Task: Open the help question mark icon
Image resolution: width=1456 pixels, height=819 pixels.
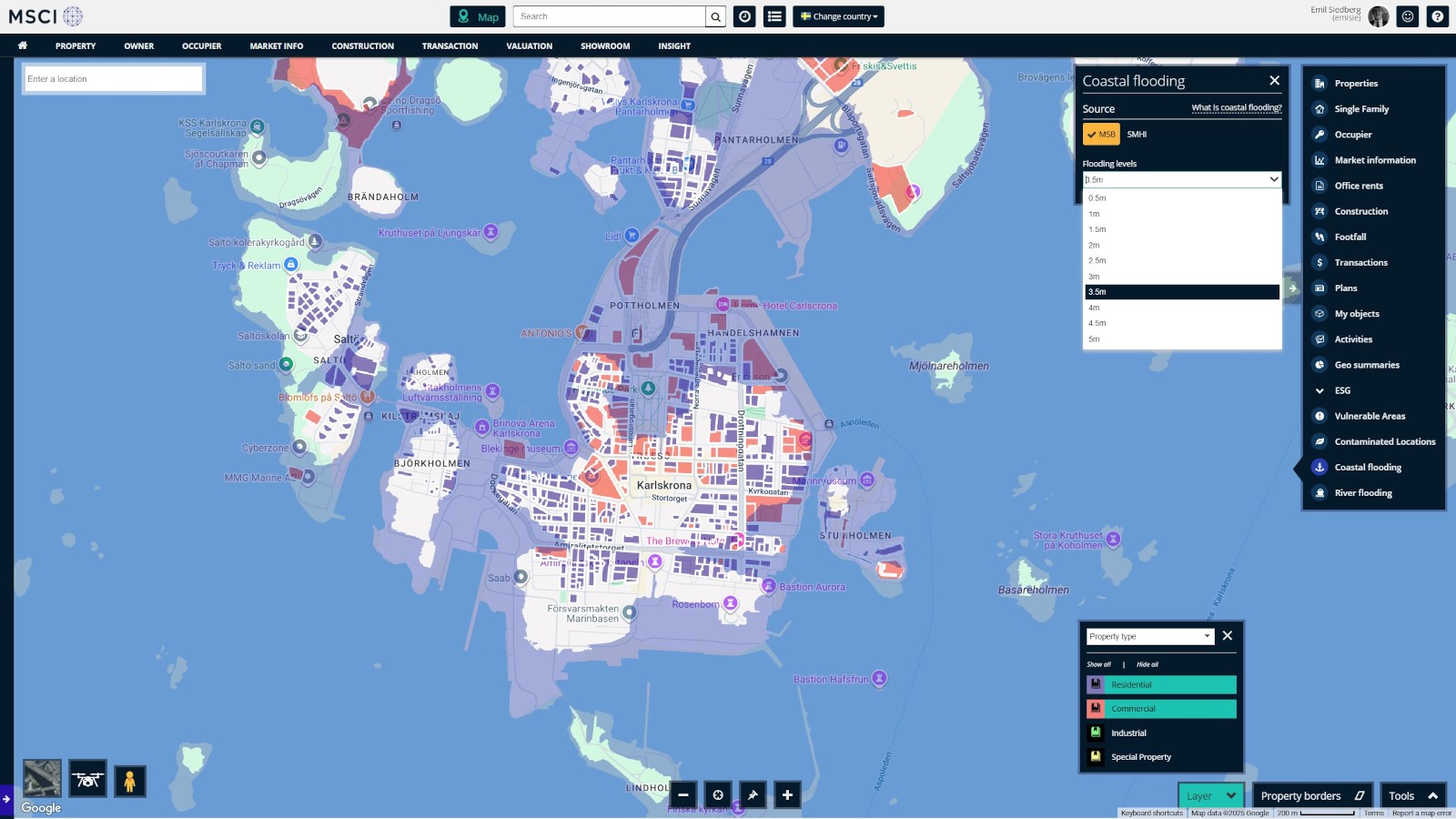Action: point(1437,16)
